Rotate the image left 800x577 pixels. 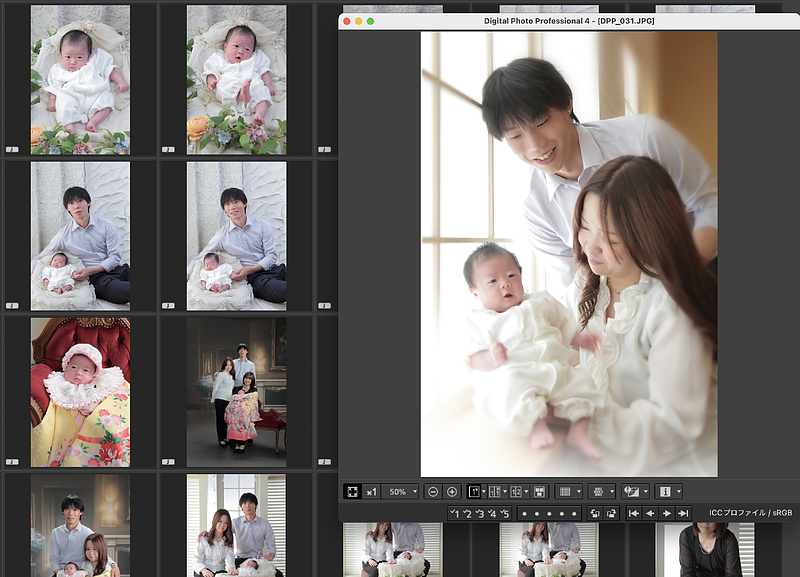point(594,513)
